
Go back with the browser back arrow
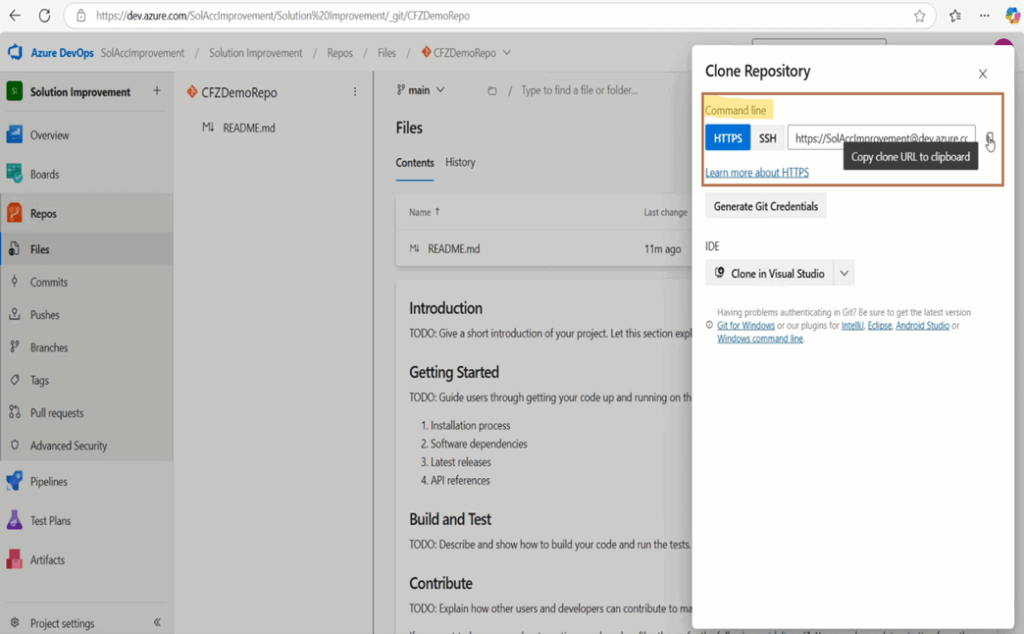click(15, 16)
